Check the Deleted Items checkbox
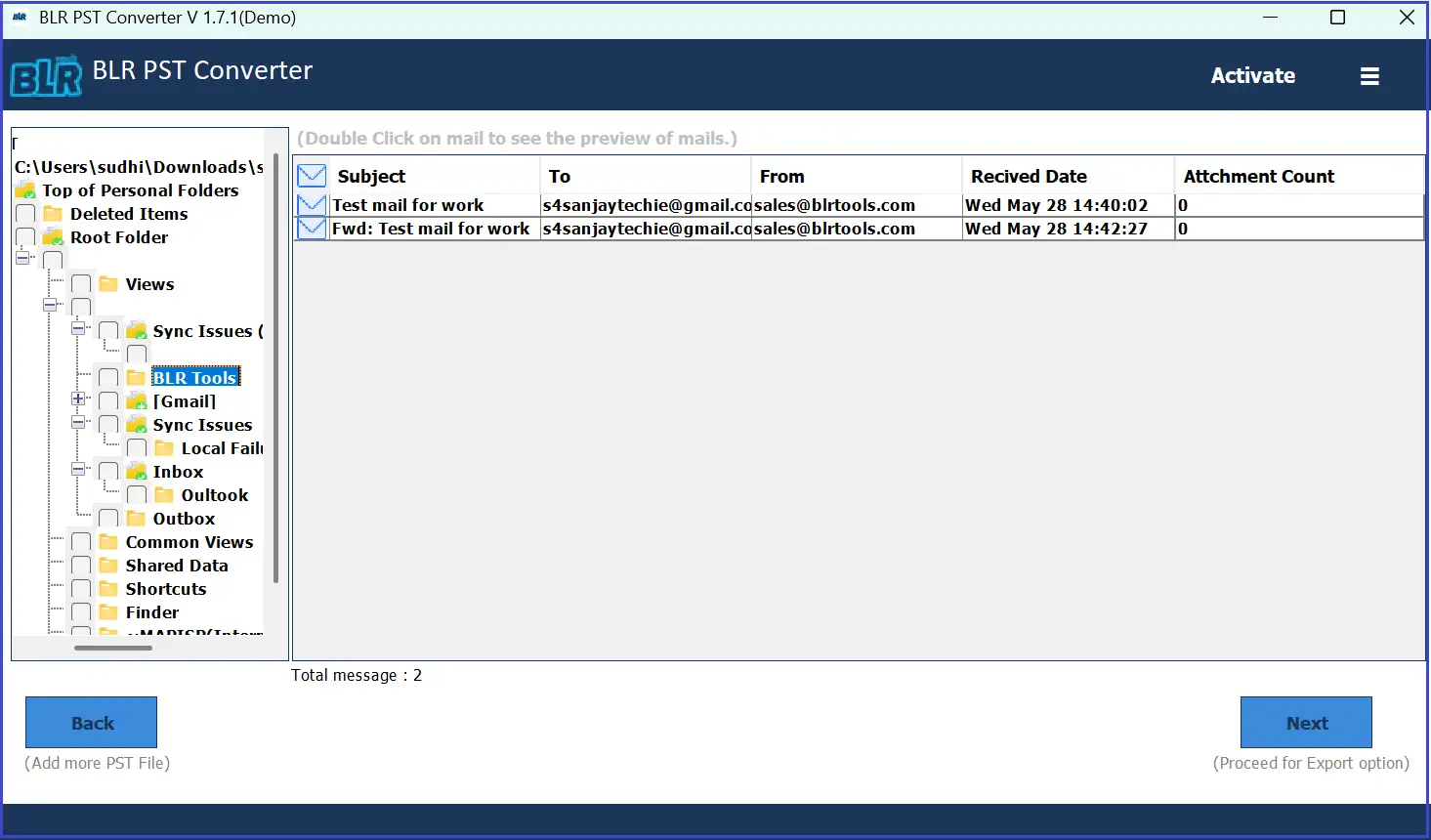Viewport: 1431px width, 840px height. 26,214
